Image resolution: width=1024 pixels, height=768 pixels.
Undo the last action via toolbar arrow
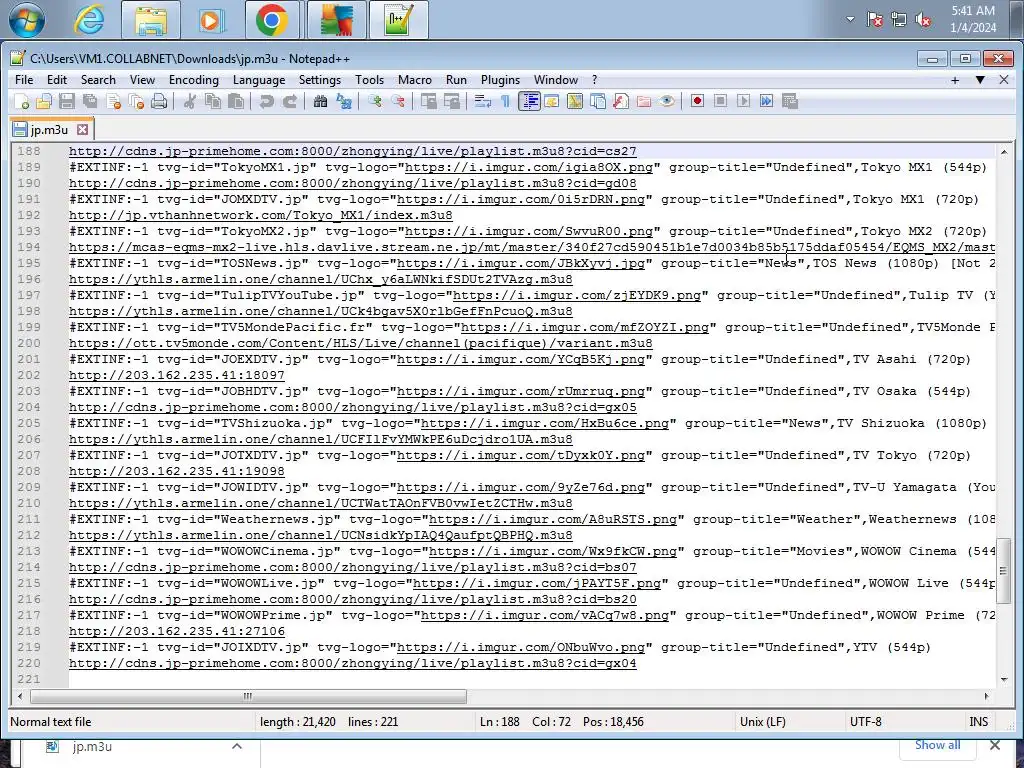266,101
